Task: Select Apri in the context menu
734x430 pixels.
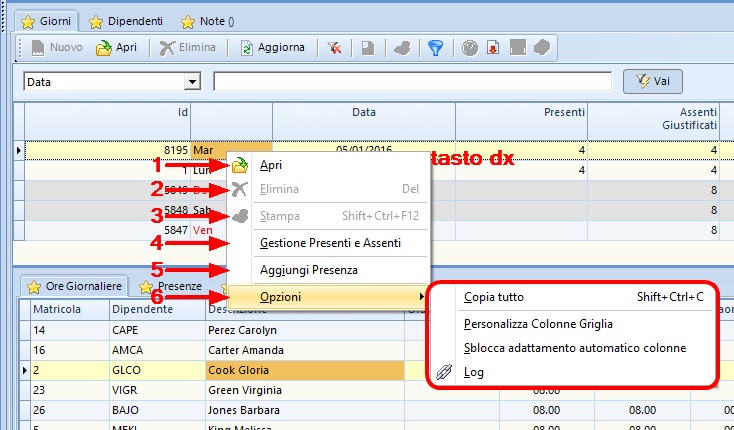Action: (x=271, y=165)
